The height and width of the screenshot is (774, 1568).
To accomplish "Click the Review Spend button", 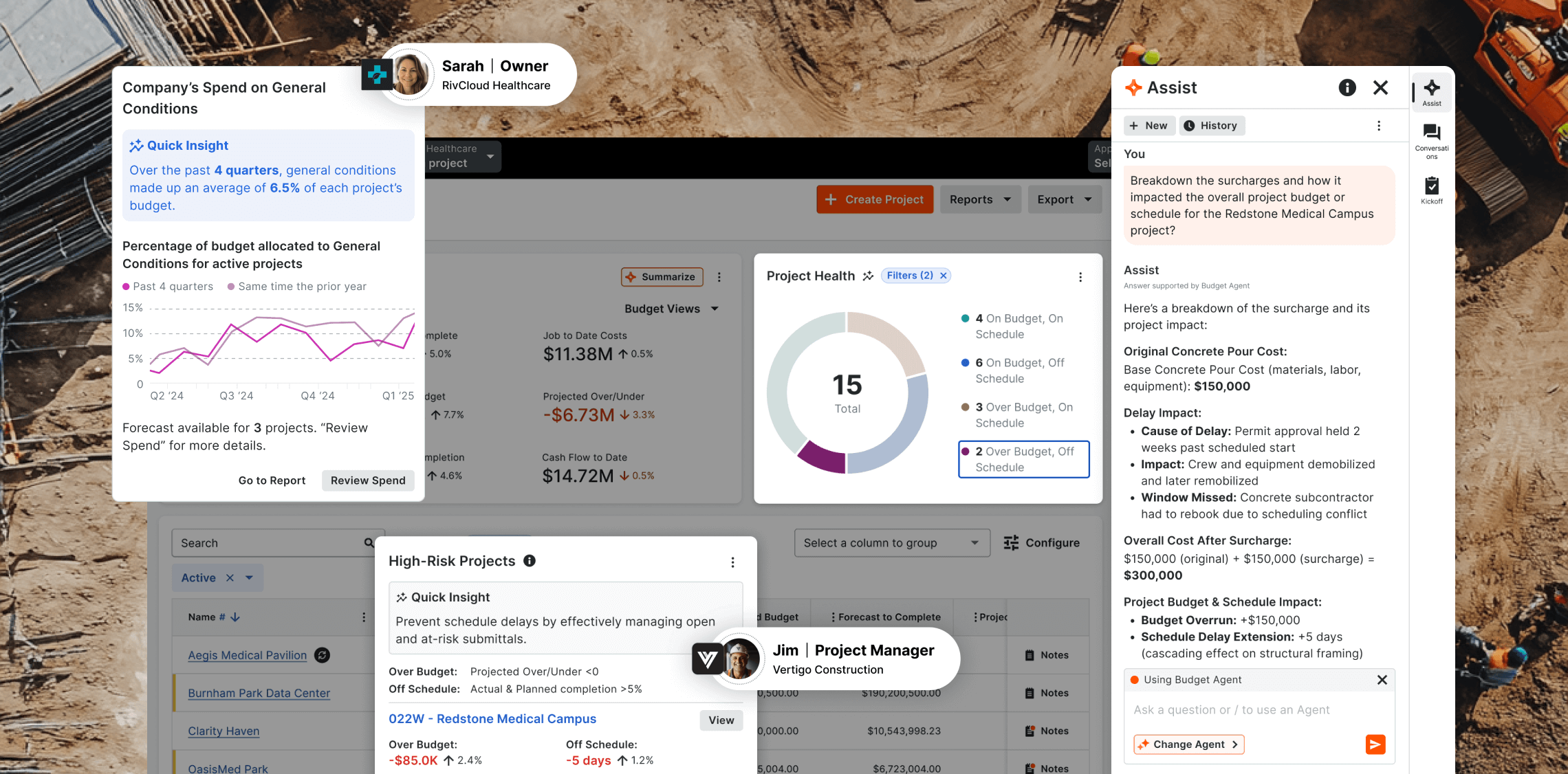I will (368, 480).
